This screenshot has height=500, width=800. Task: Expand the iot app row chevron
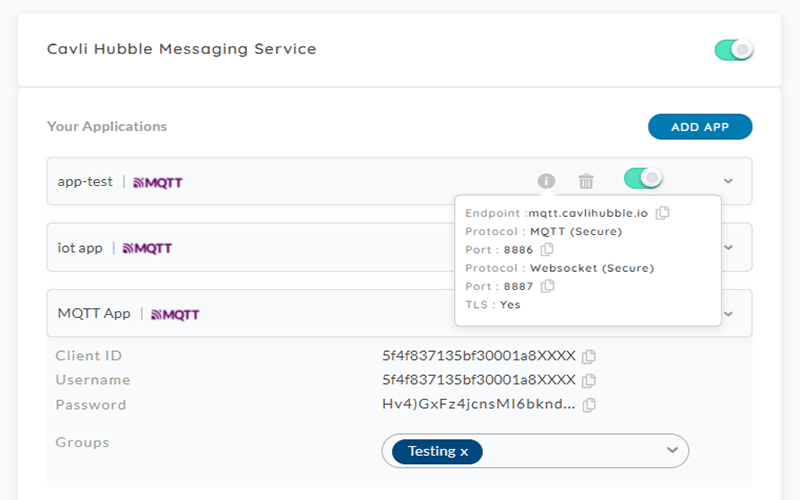(x=728, y=247)
